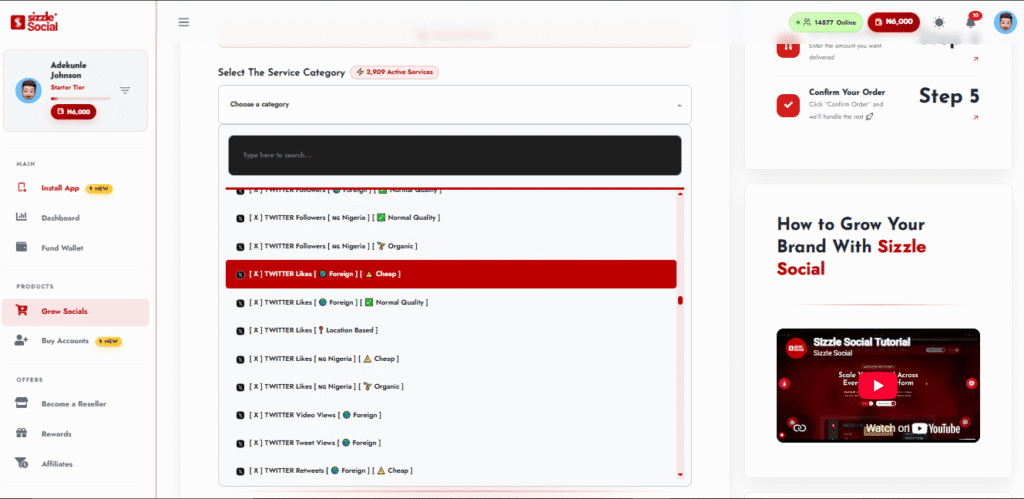The width and height of the screenshot is (1024, 499).
Task: Select TWITTER Followers Nigeria Organic option
Action: (x=451, y=246)
